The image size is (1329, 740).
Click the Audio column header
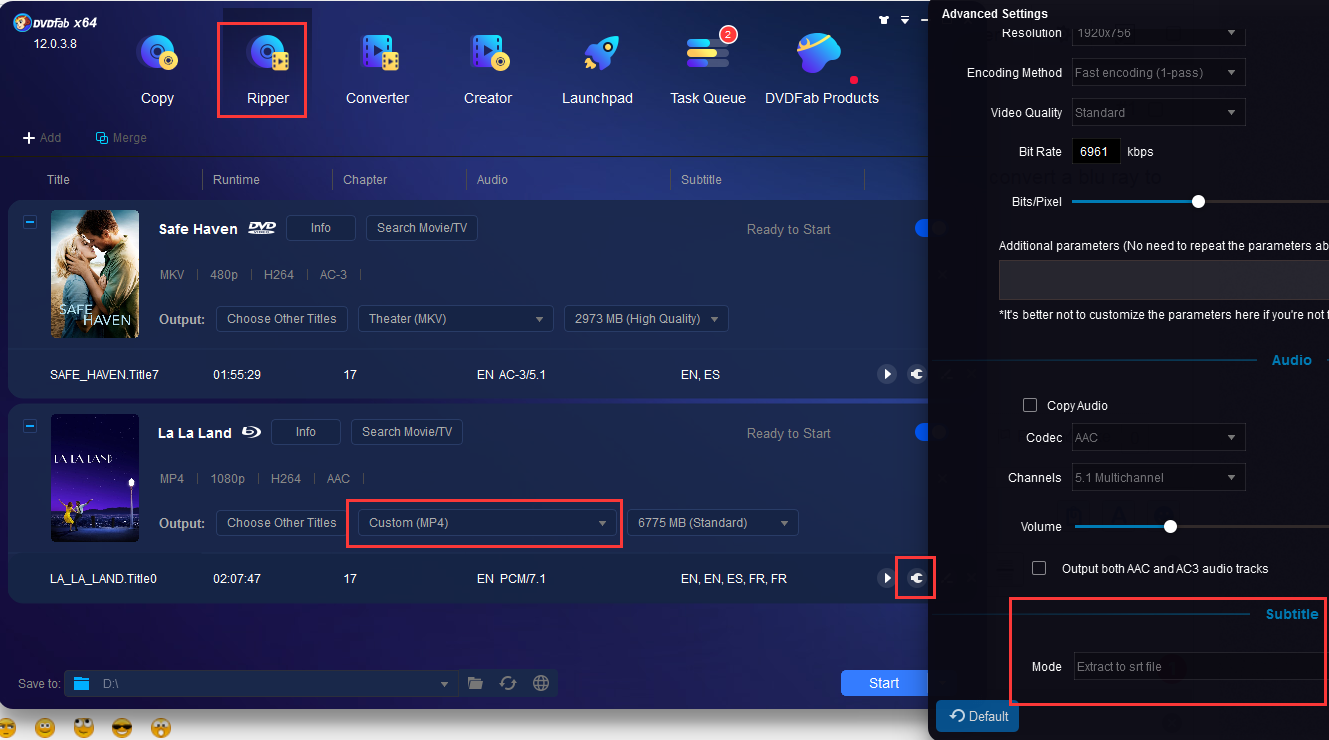(x=492, y=180)
